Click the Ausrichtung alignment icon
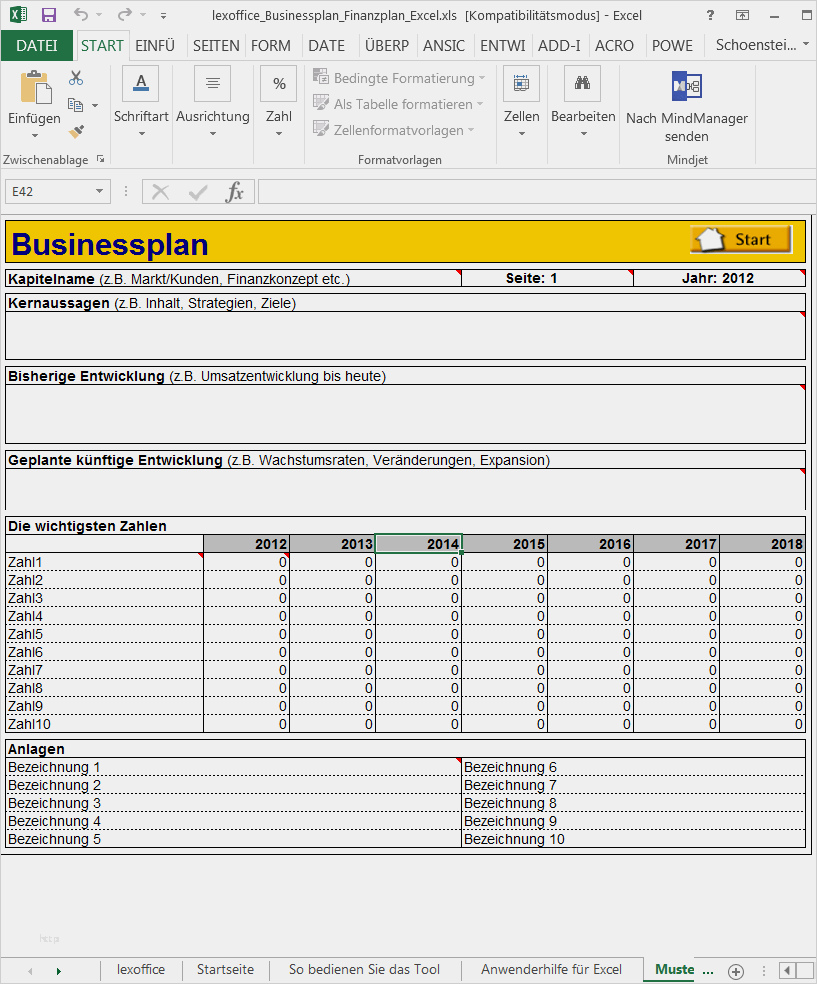Viewport: 817px width, 984px height. [x=211, y=84]
